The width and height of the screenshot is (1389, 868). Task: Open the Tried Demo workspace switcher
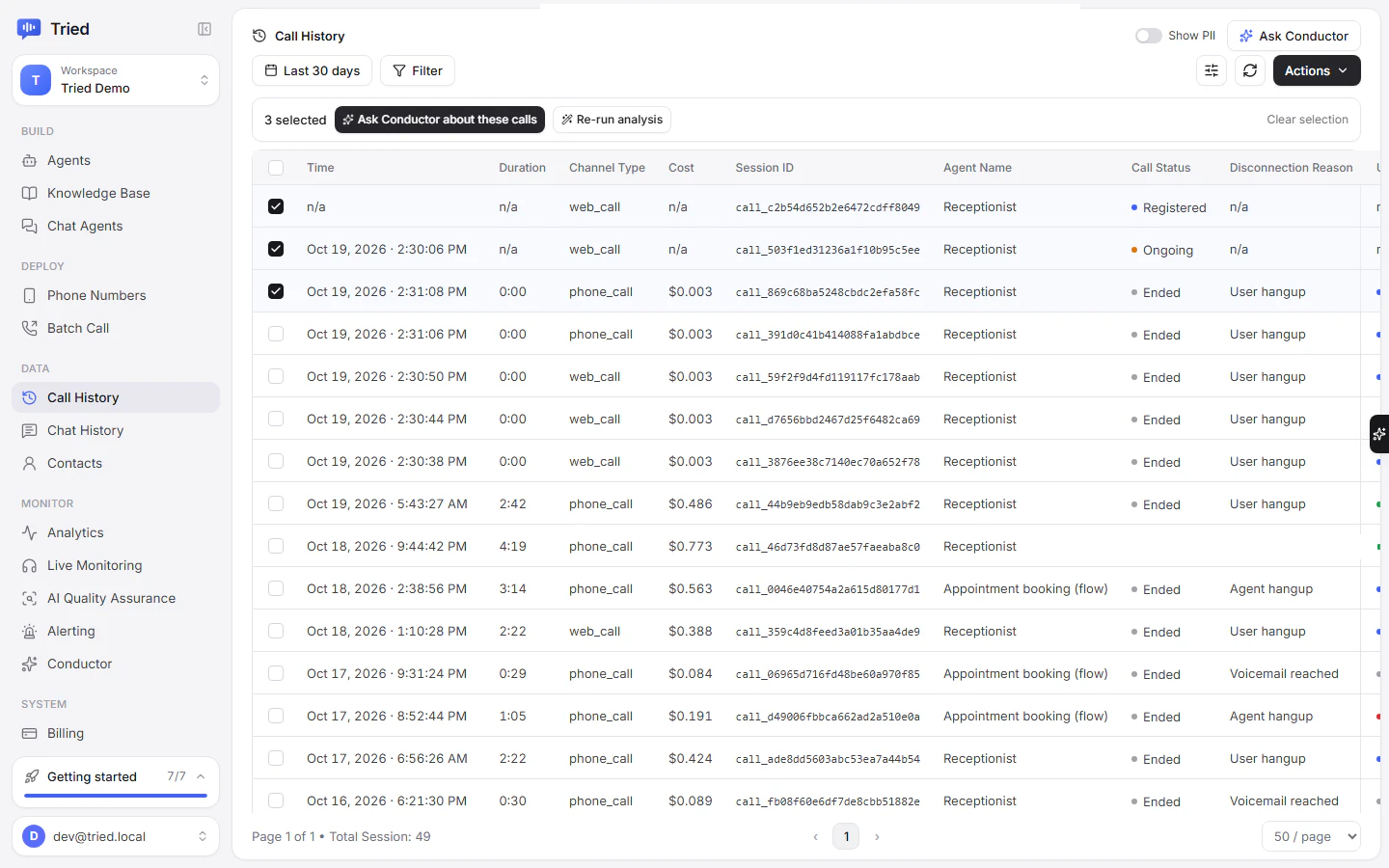coord(116,80)
